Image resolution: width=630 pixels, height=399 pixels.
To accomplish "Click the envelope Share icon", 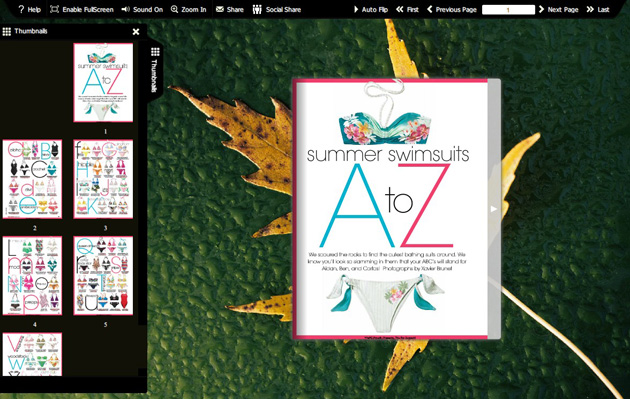I will pyautogui.click(x=220, y=9).
